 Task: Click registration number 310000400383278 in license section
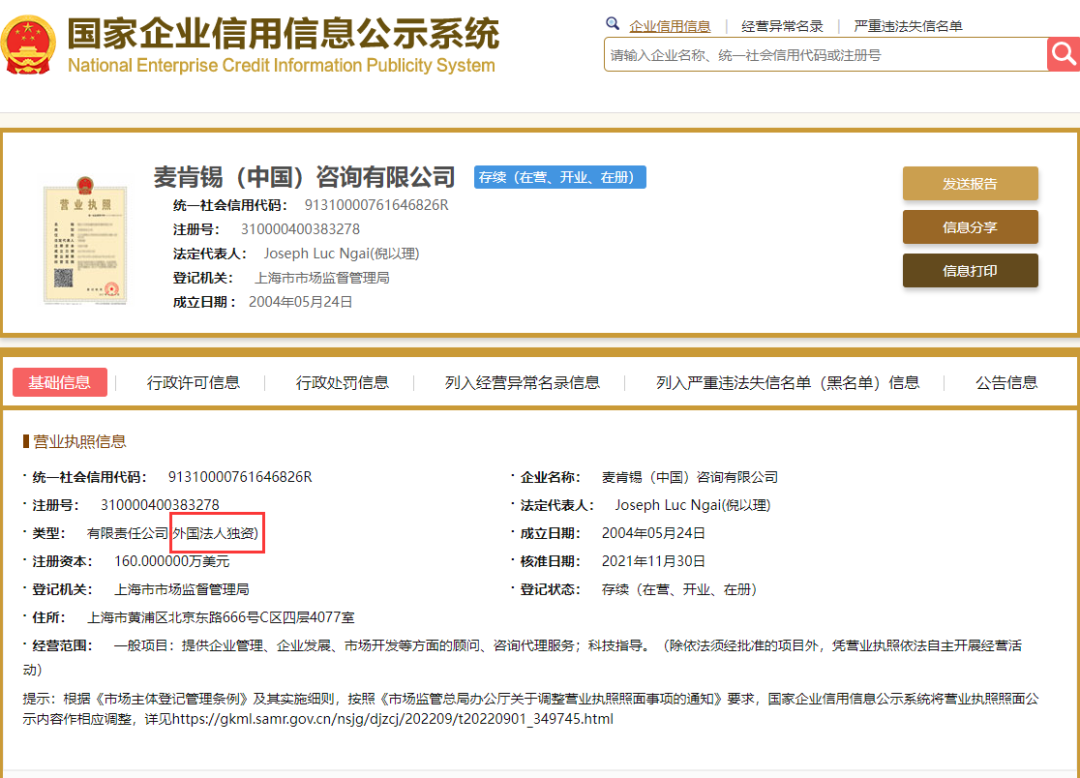160,505
